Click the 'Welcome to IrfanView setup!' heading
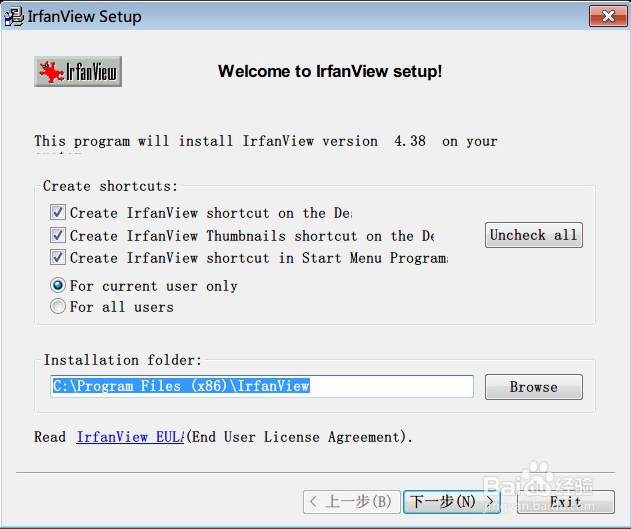Viewport: 631px width, 529px height. 330,71
